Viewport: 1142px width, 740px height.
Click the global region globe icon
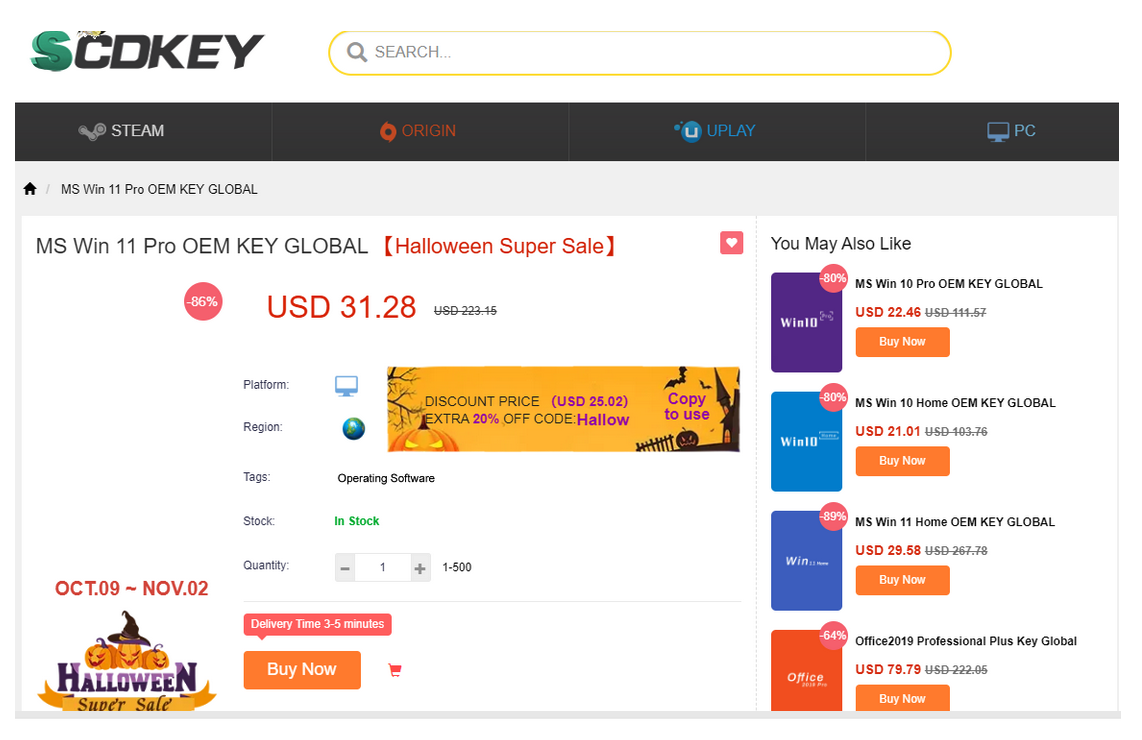(x=353, y=428)
